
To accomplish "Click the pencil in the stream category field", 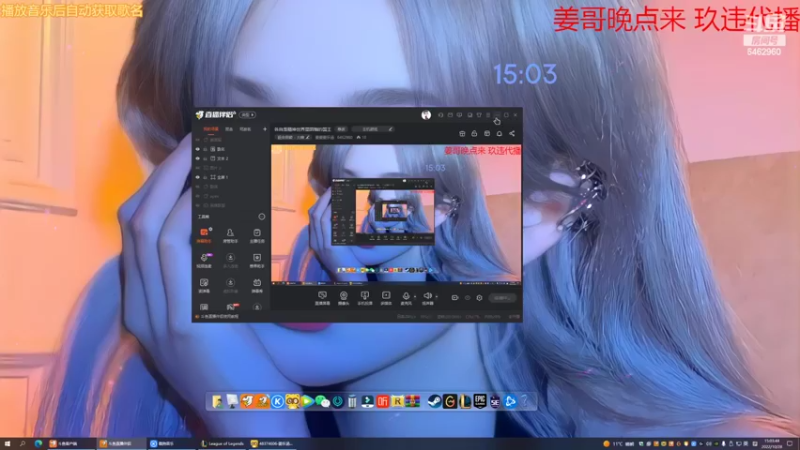I will pos(390,129).
